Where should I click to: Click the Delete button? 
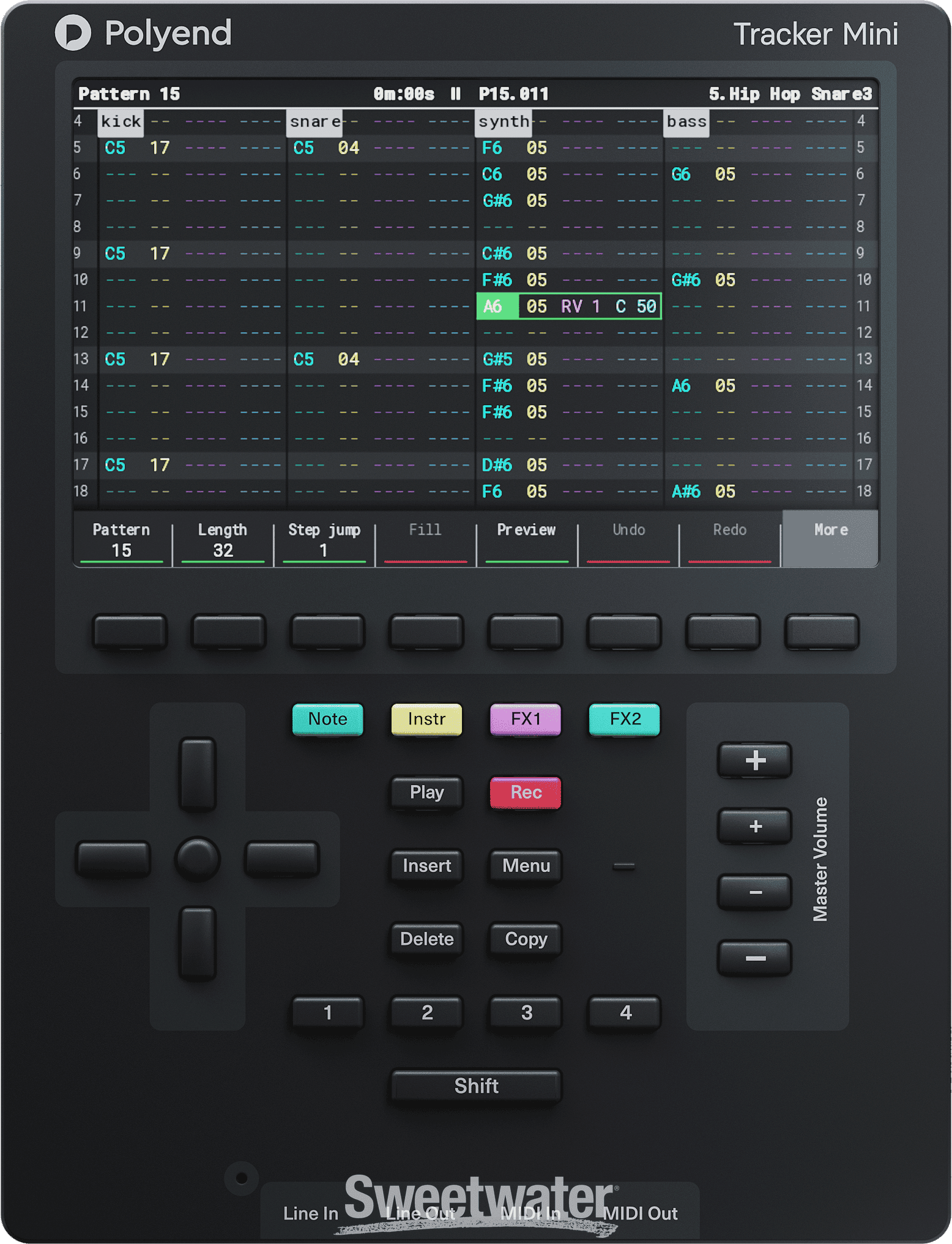pos(426,939)
